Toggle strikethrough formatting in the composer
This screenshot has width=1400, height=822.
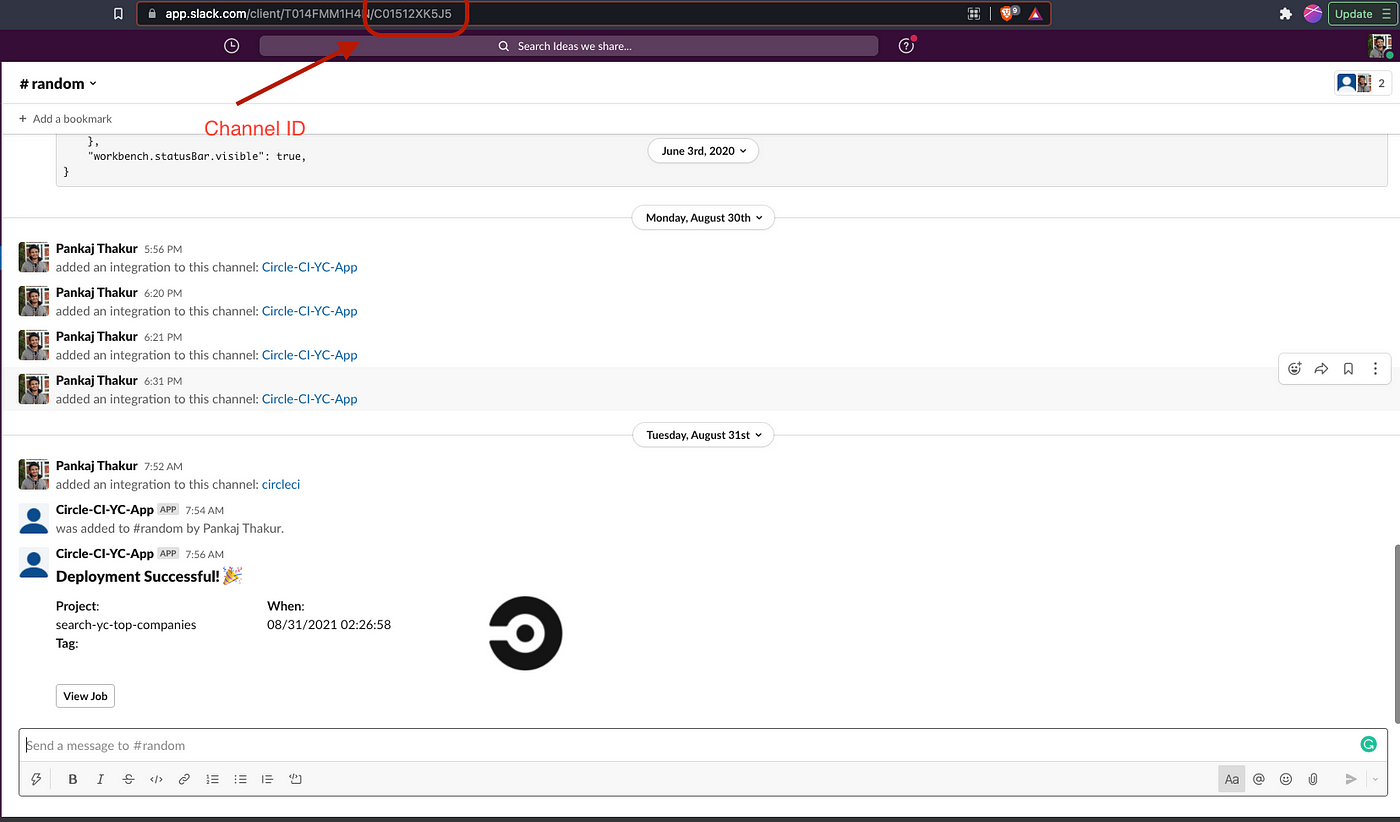tap(128, 779)
